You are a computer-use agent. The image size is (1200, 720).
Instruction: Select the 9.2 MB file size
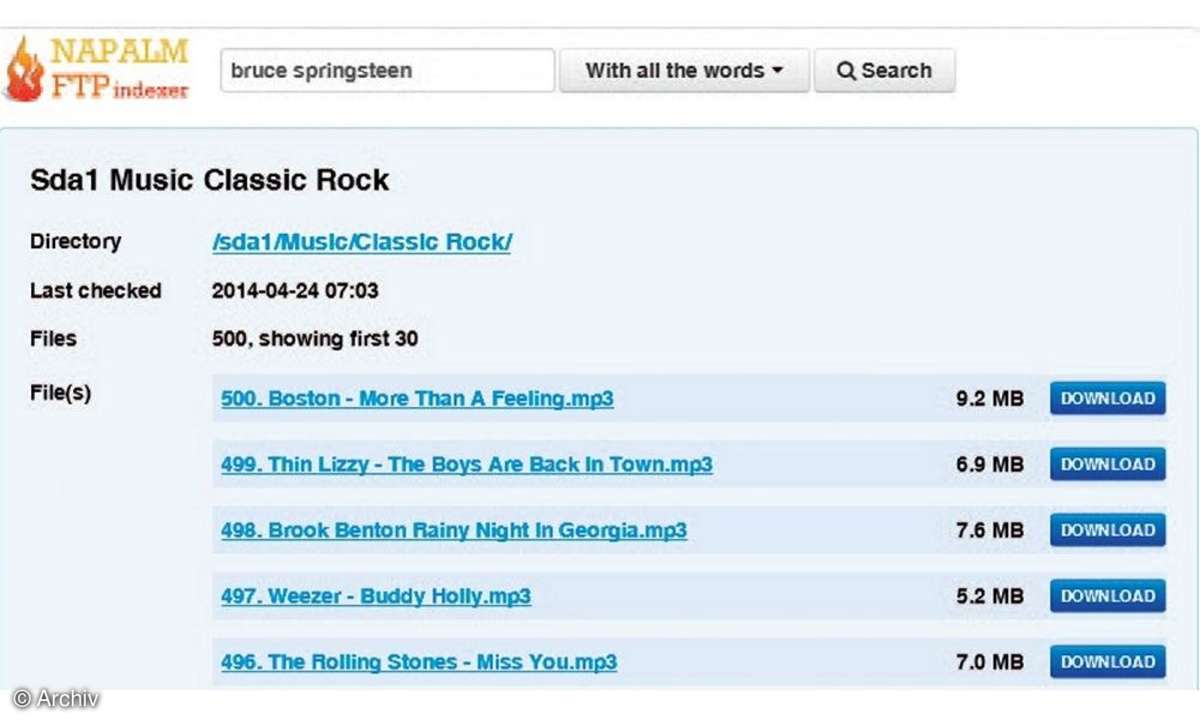point(990,399)
